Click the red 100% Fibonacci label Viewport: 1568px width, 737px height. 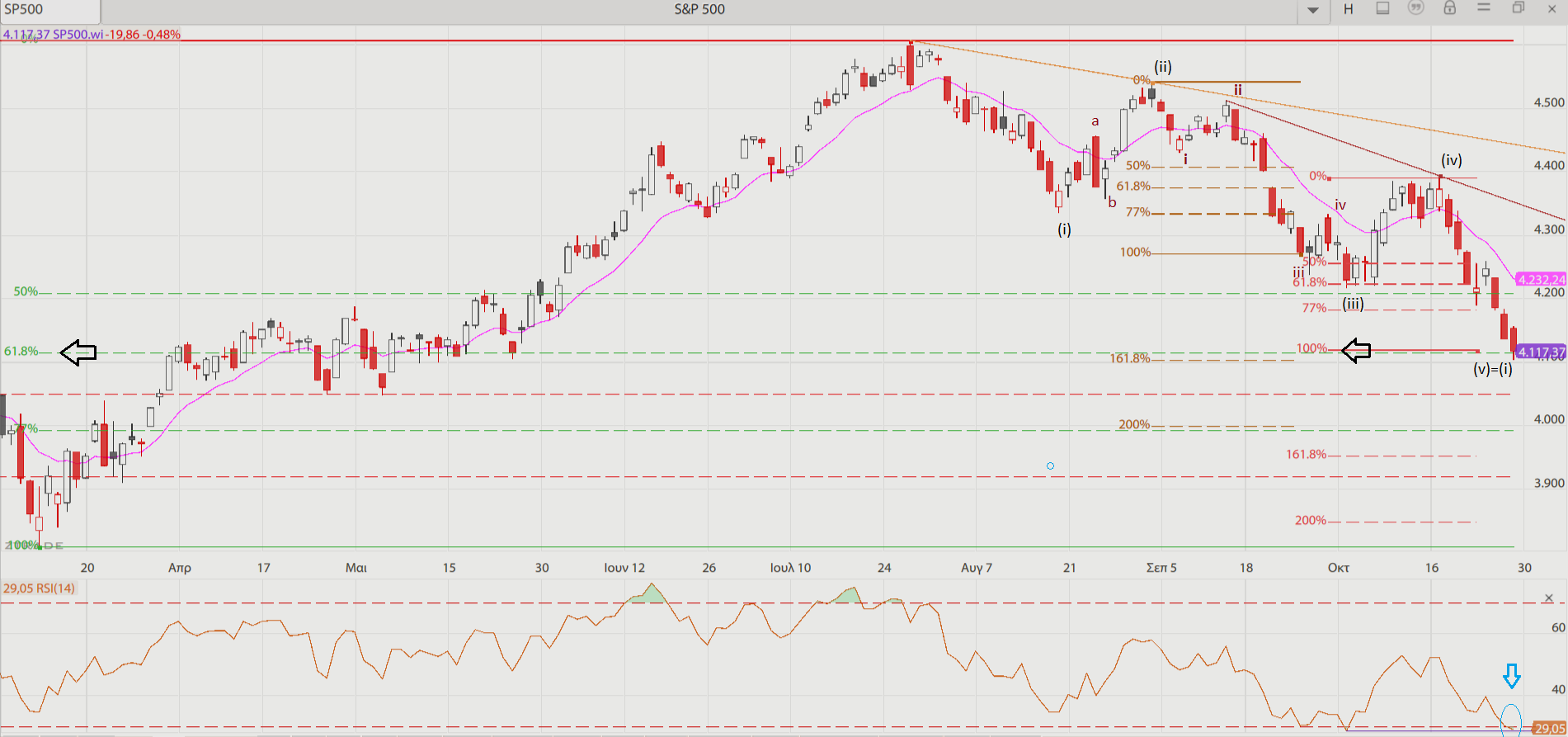(1312, 348)
